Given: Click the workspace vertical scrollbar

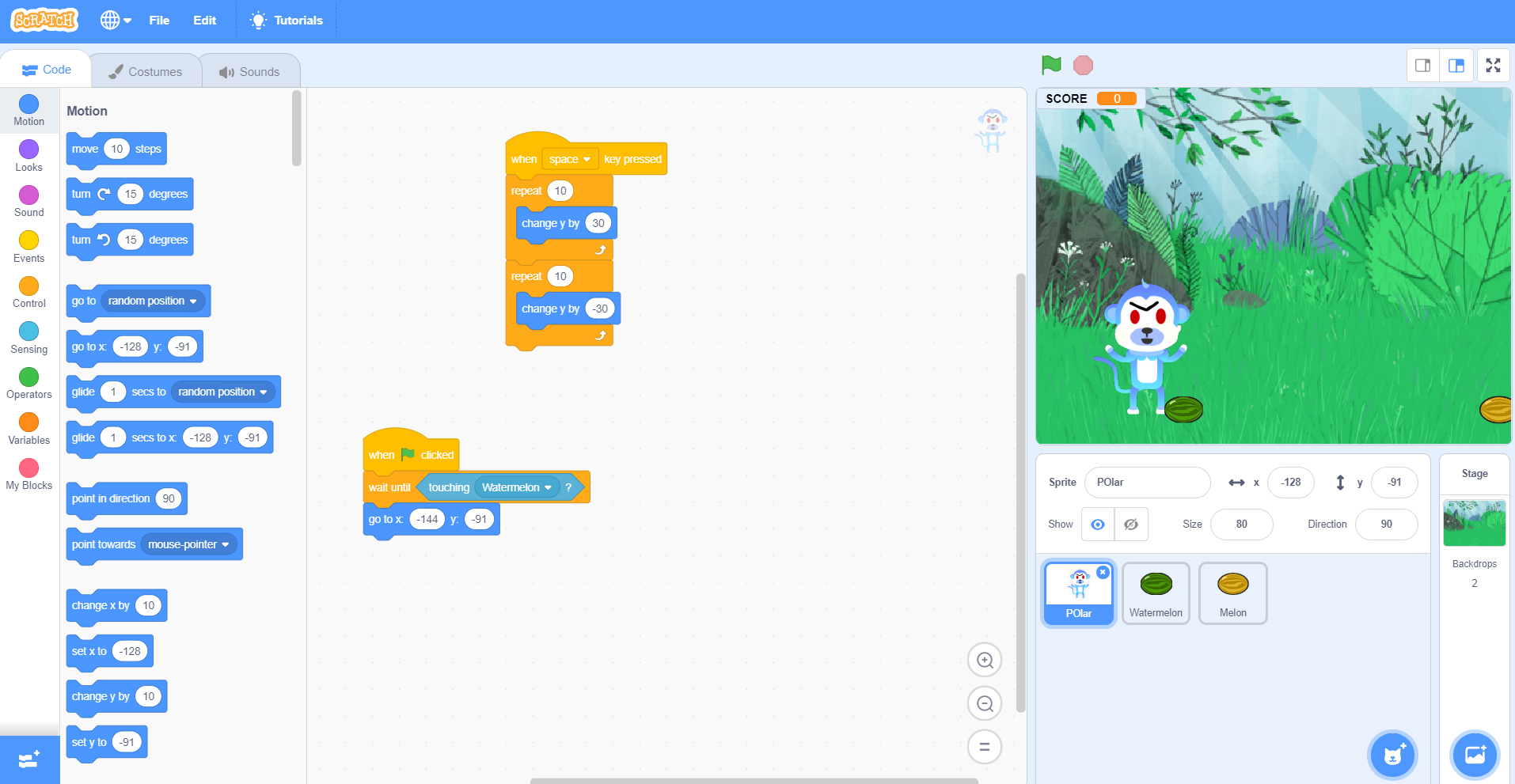Looking at the screenshot, I should click(x=1021, y=493).
